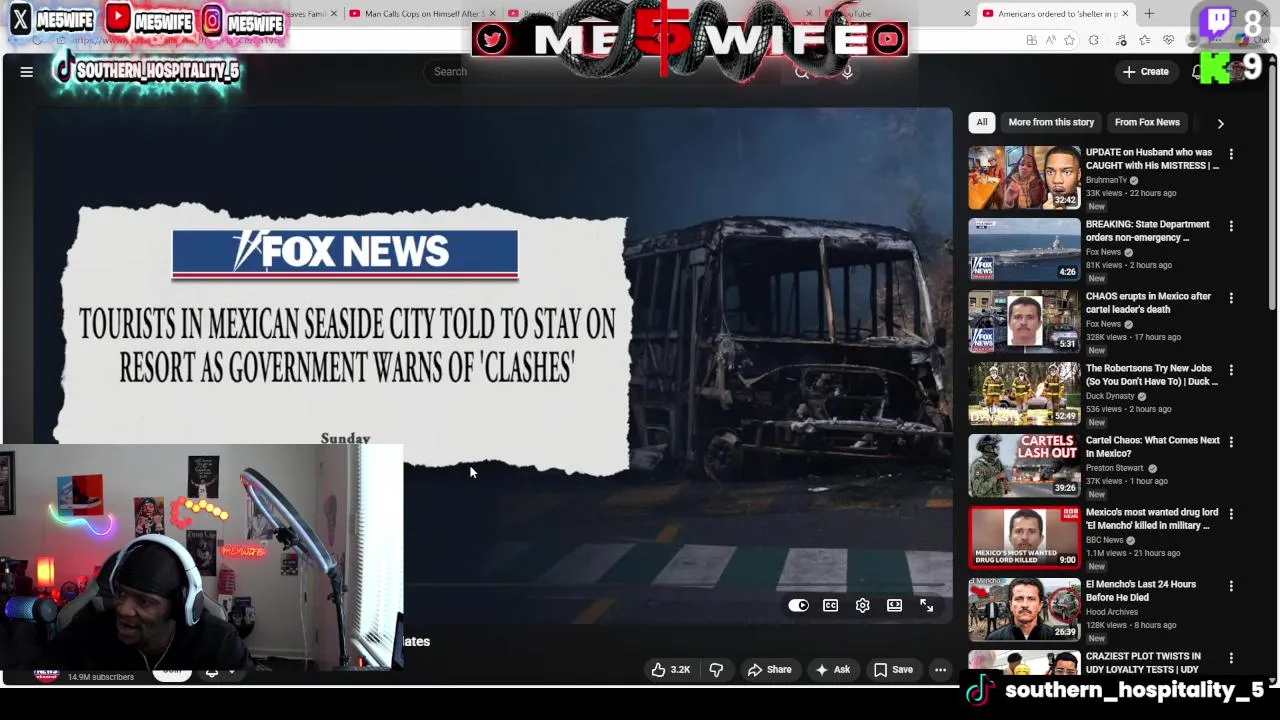Open Duck Dynasty channel name
Viewport: 1280px width, 720px height.
(1110, 396)
